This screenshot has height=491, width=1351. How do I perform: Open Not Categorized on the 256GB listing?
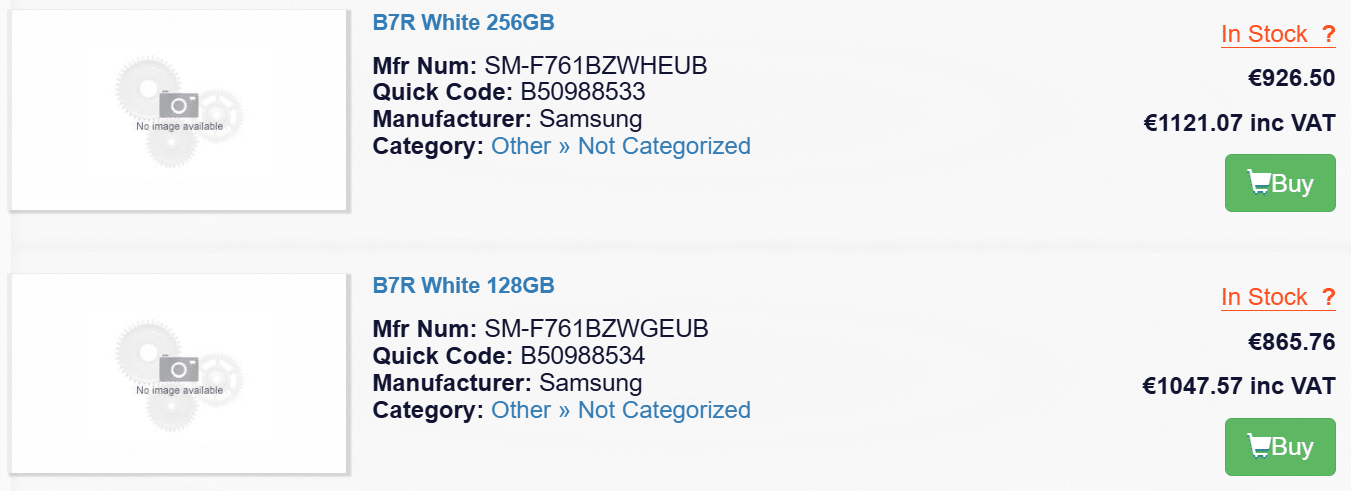[664, 146]
